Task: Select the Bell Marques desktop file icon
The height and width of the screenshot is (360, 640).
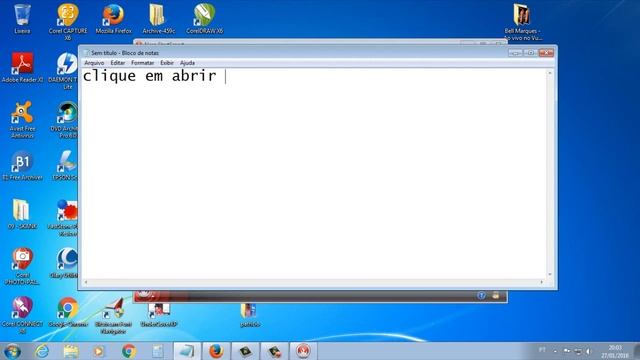Action: point(523,22)
